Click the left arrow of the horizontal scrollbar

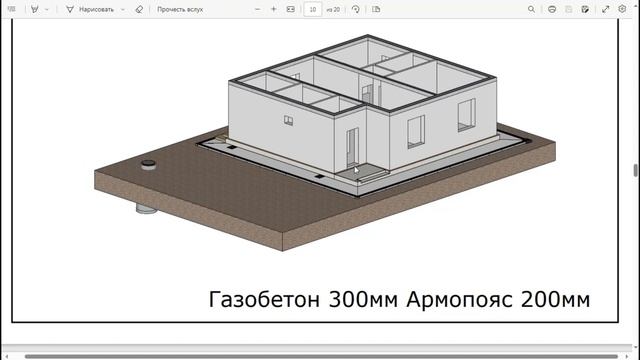pyautogui.click(x=6, y=357)
